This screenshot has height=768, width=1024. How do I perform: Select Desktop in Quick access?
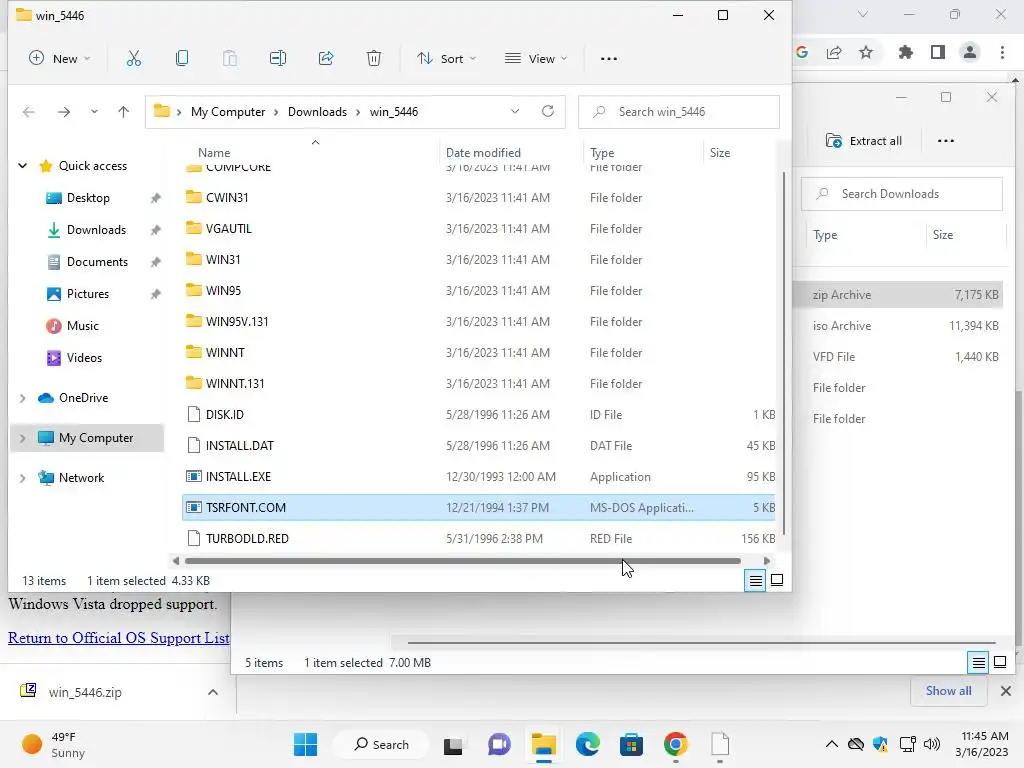tap(88, 198)
